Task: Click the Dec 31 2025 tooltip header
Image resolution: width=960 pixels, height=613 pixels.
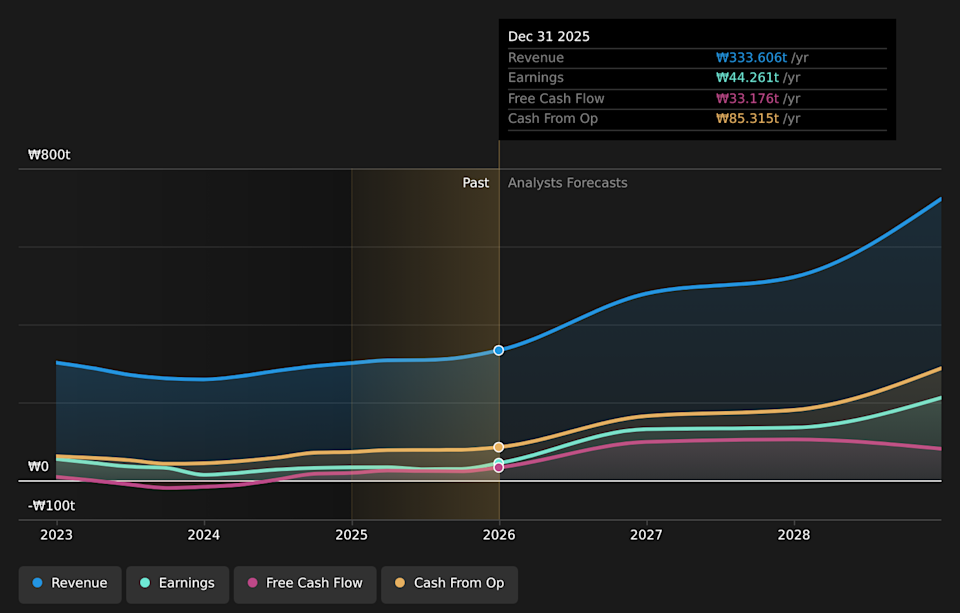Action: 549,36
